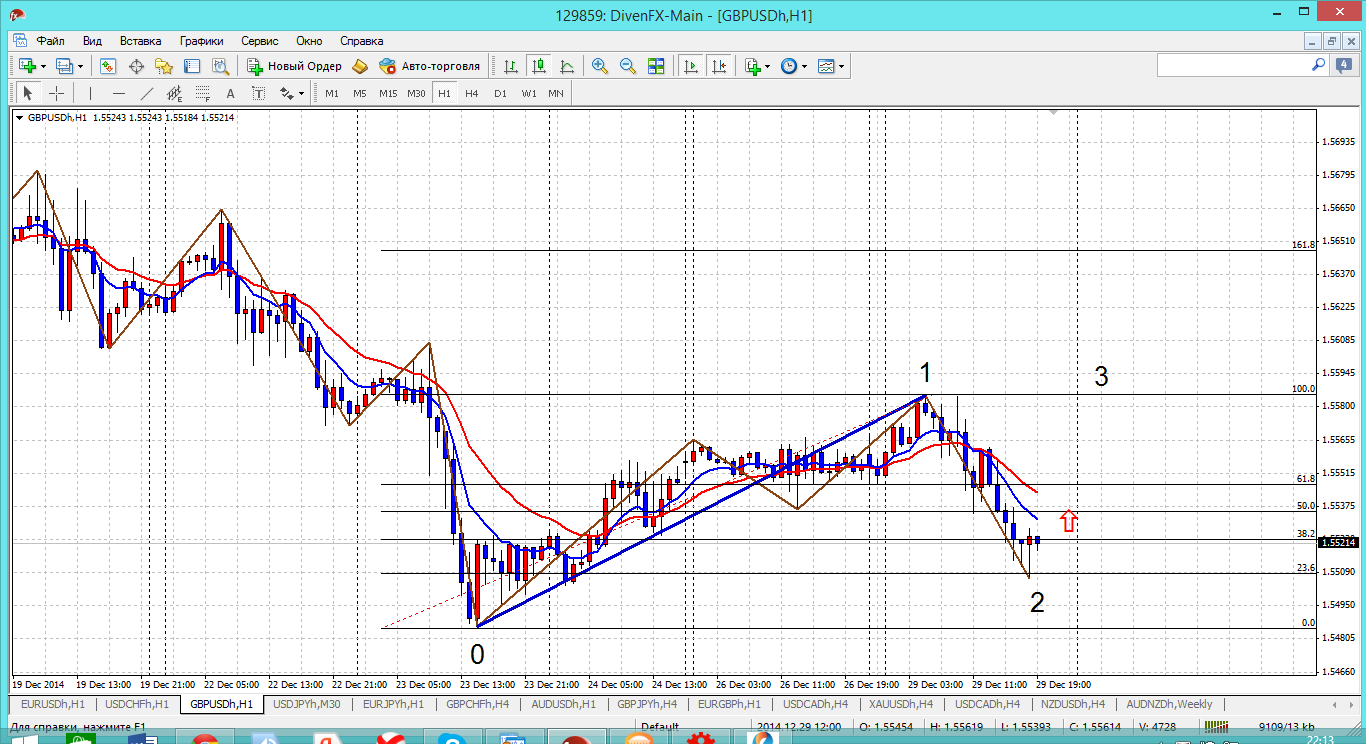Choose the horizontal line tool

119,93
